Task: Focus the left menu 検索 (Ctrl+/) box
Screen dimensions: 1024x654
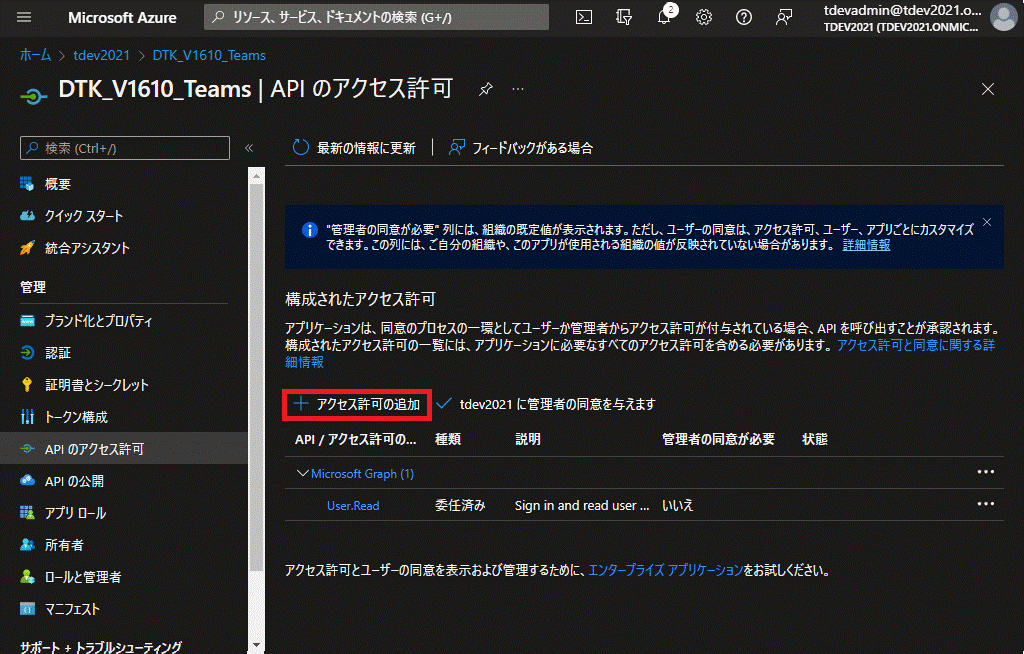Action: 125,148
